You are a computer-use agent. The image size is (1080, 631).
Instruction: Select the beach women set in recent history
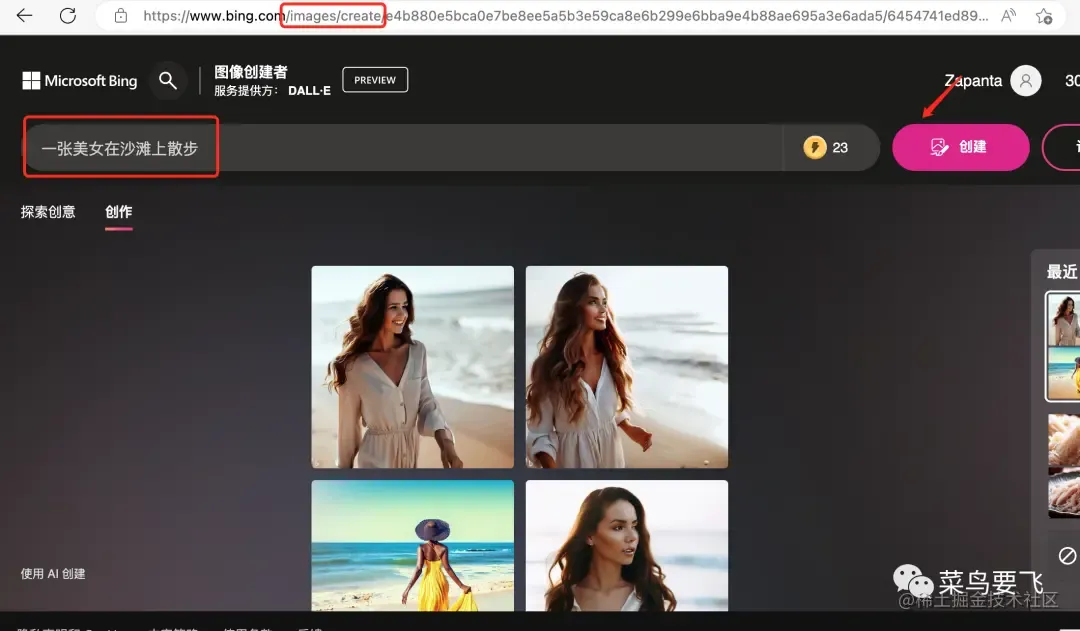[1063, 346]
